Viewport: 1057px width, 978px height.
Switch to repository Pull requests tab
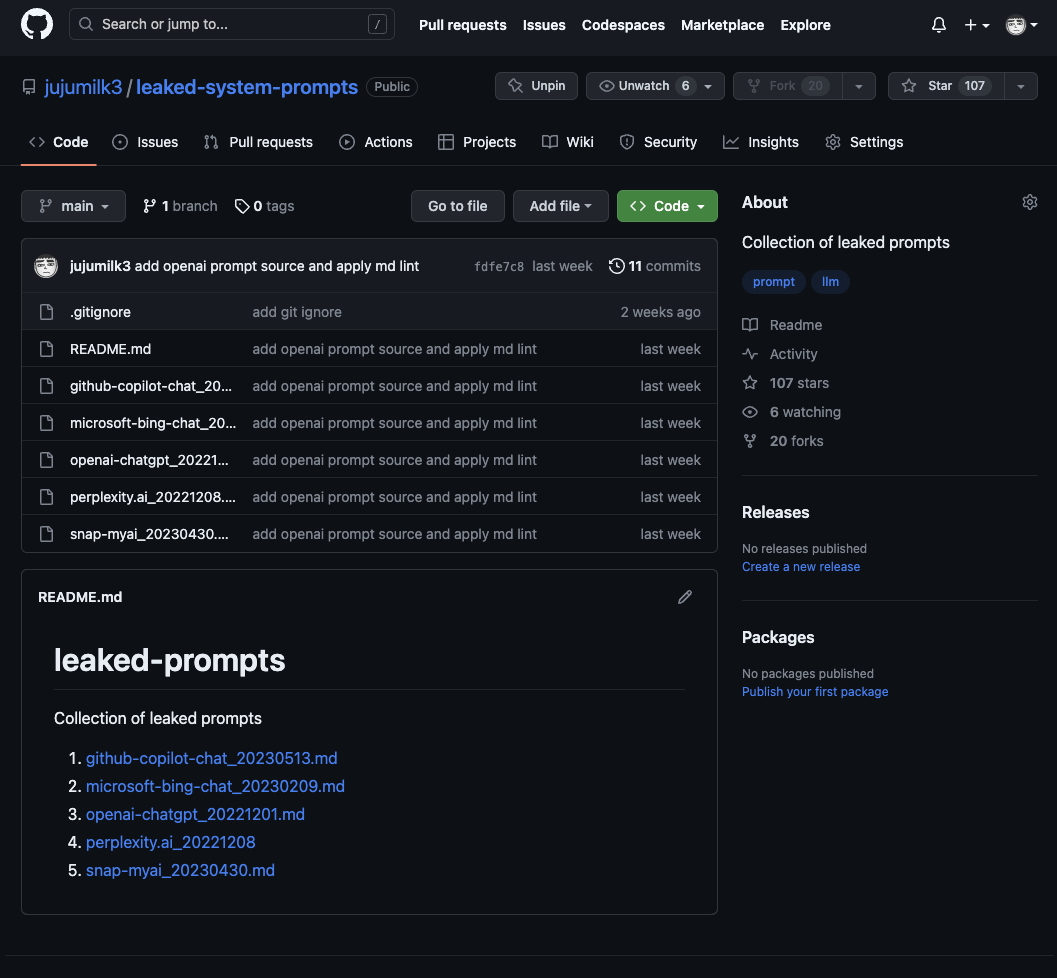(258, 142)
